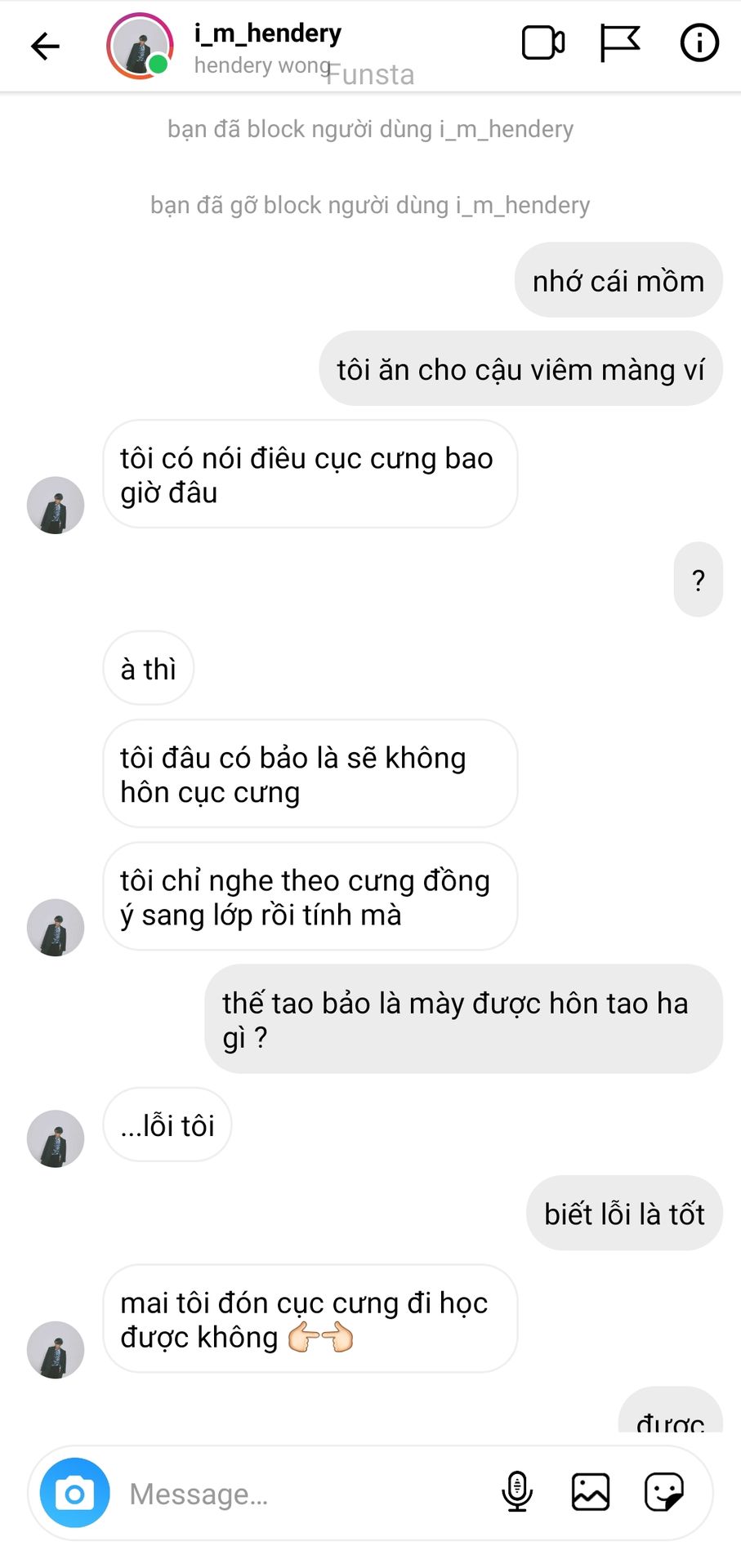Start a video call with i_m_hendery
The image size is (741, 1568).
point(543,43)
